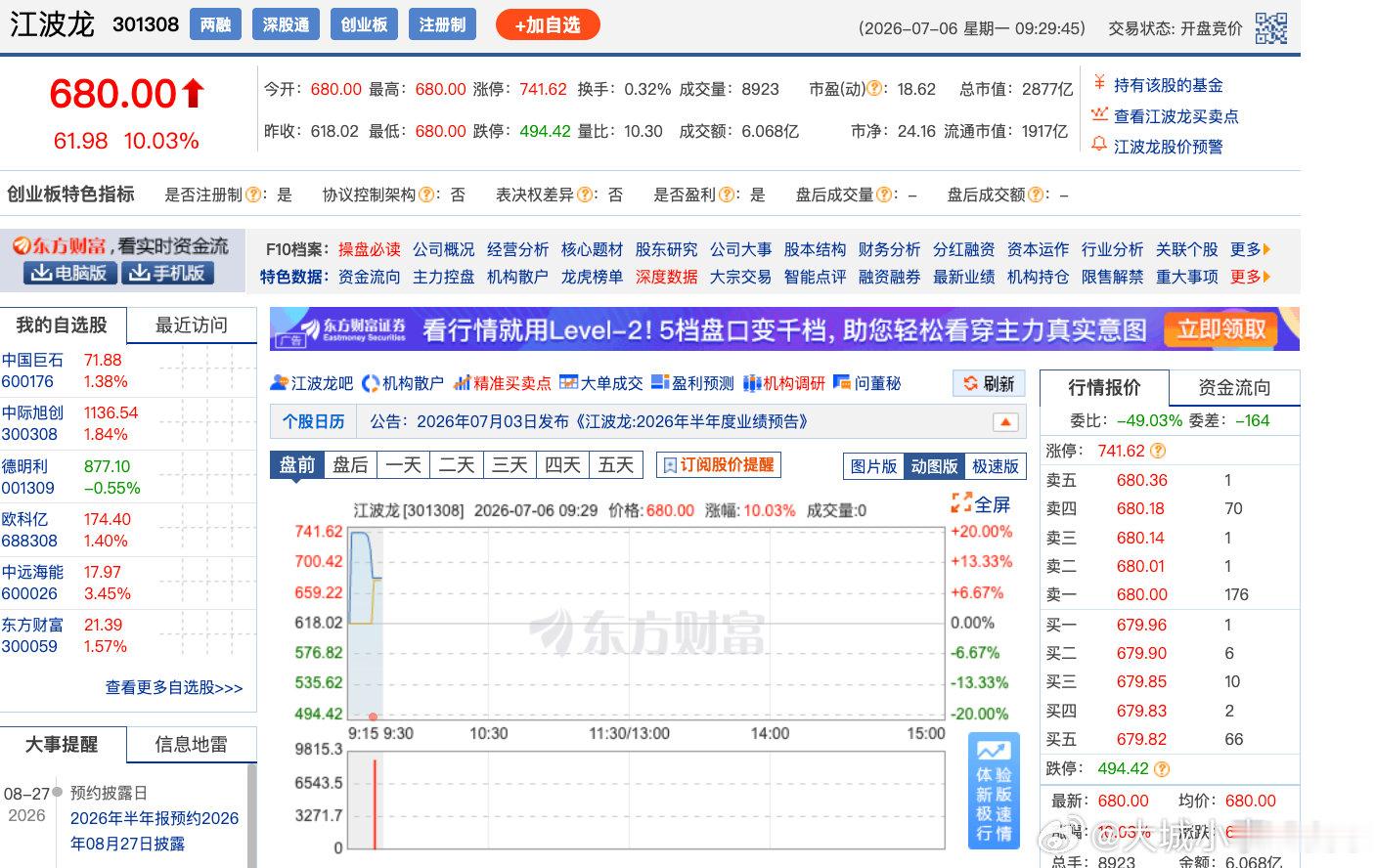The image size is (1375, 868).
Task: Click the yen icon for 持有该股的基金
Action: click(x=1099, y=83)
